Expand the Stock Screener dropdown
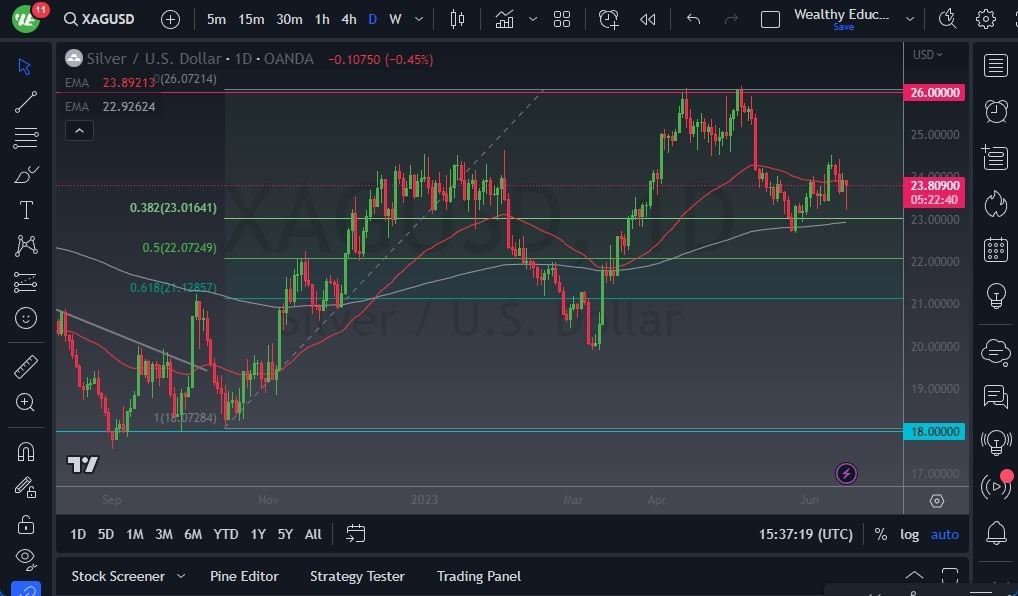The image size is (1018, 596). [x=181, y=576]
